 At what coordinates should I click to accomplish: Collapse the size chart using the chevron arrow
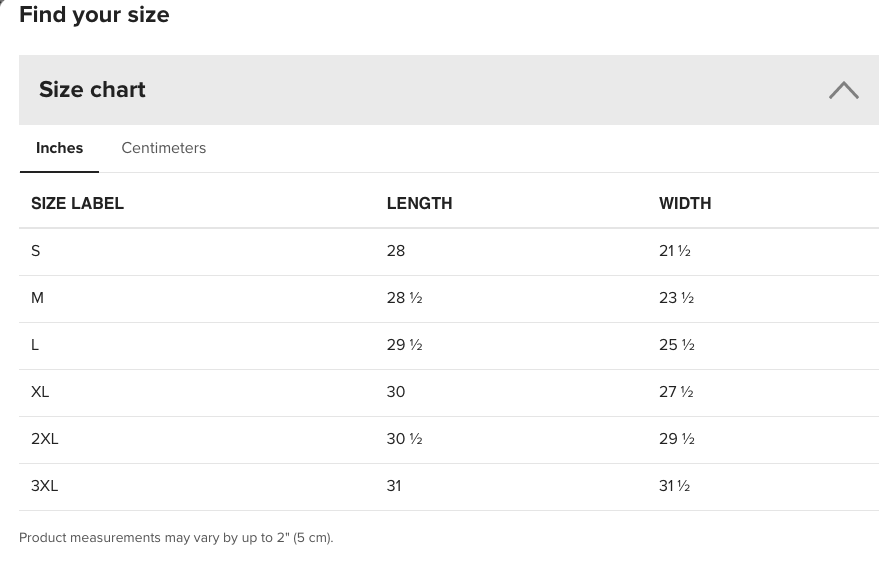click(843, 90)
